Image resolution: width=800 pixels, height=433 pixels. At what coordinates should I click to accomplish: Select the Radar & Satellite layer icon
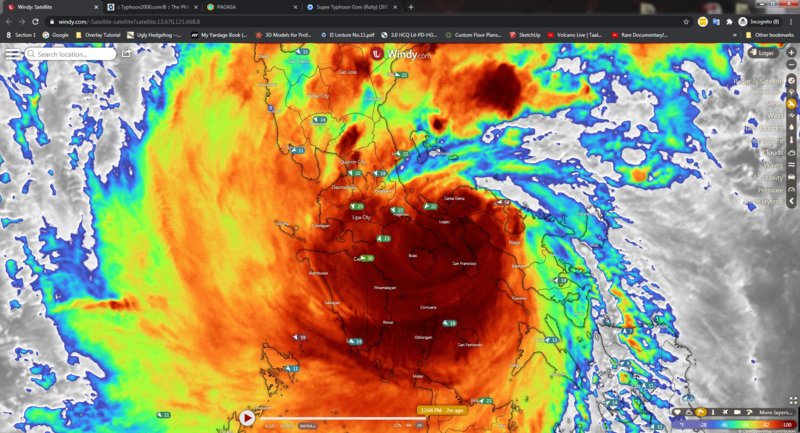tap(791, 79)
